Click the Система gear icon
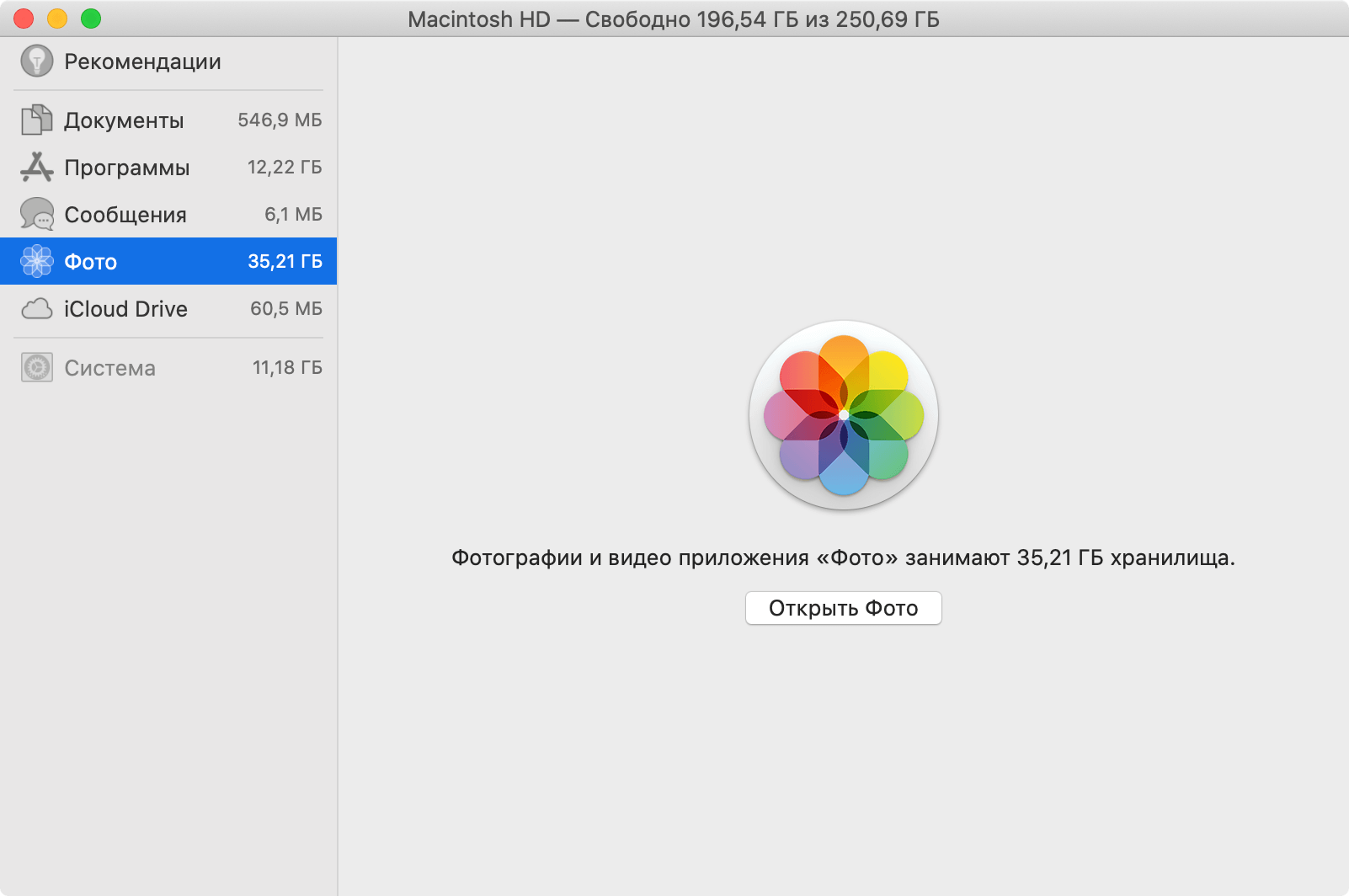This screenshot has height=896, width=1349. point(36,367)
